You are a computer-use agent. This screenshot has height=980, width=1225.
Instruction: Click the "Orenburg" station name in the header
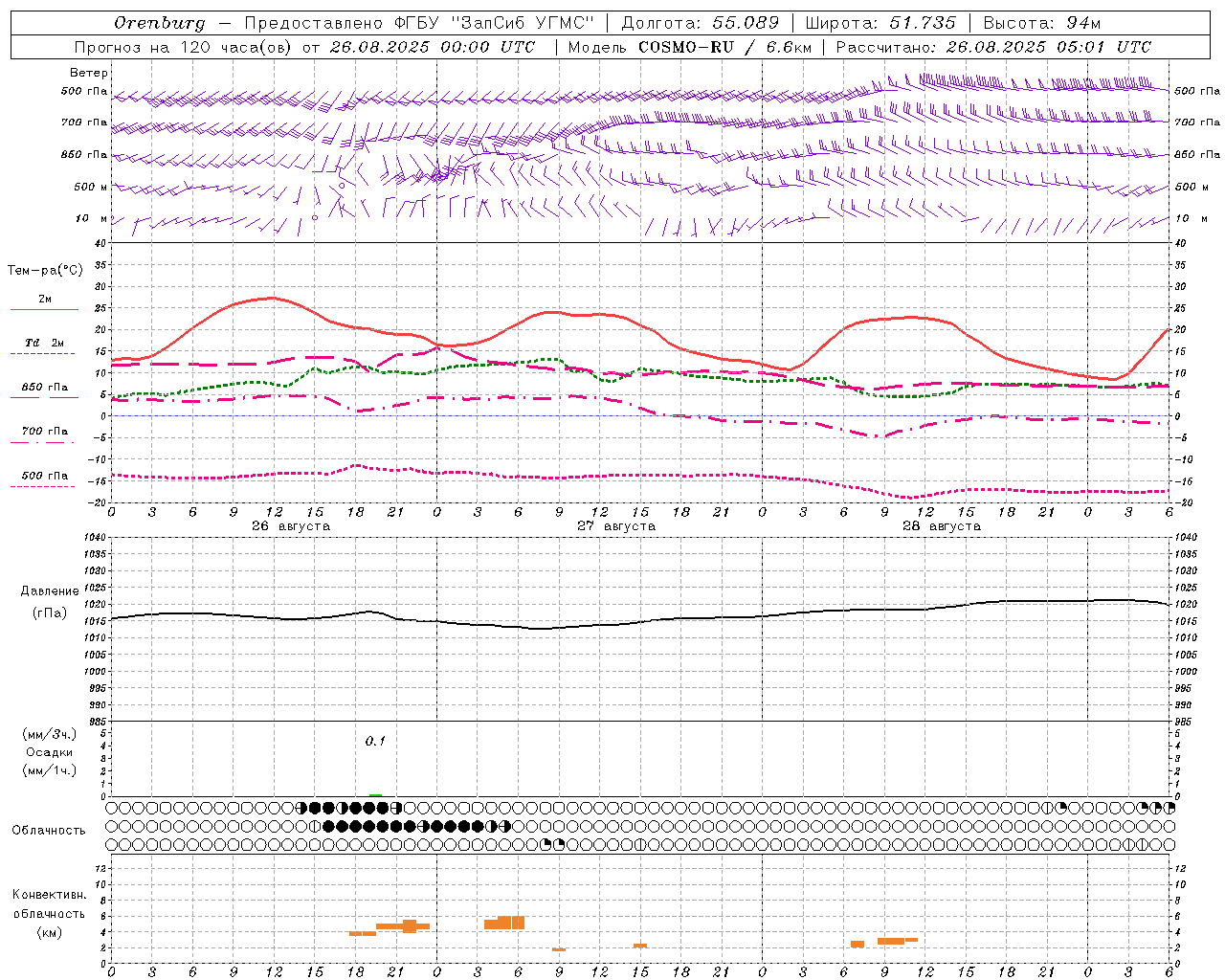pos(159,23)
